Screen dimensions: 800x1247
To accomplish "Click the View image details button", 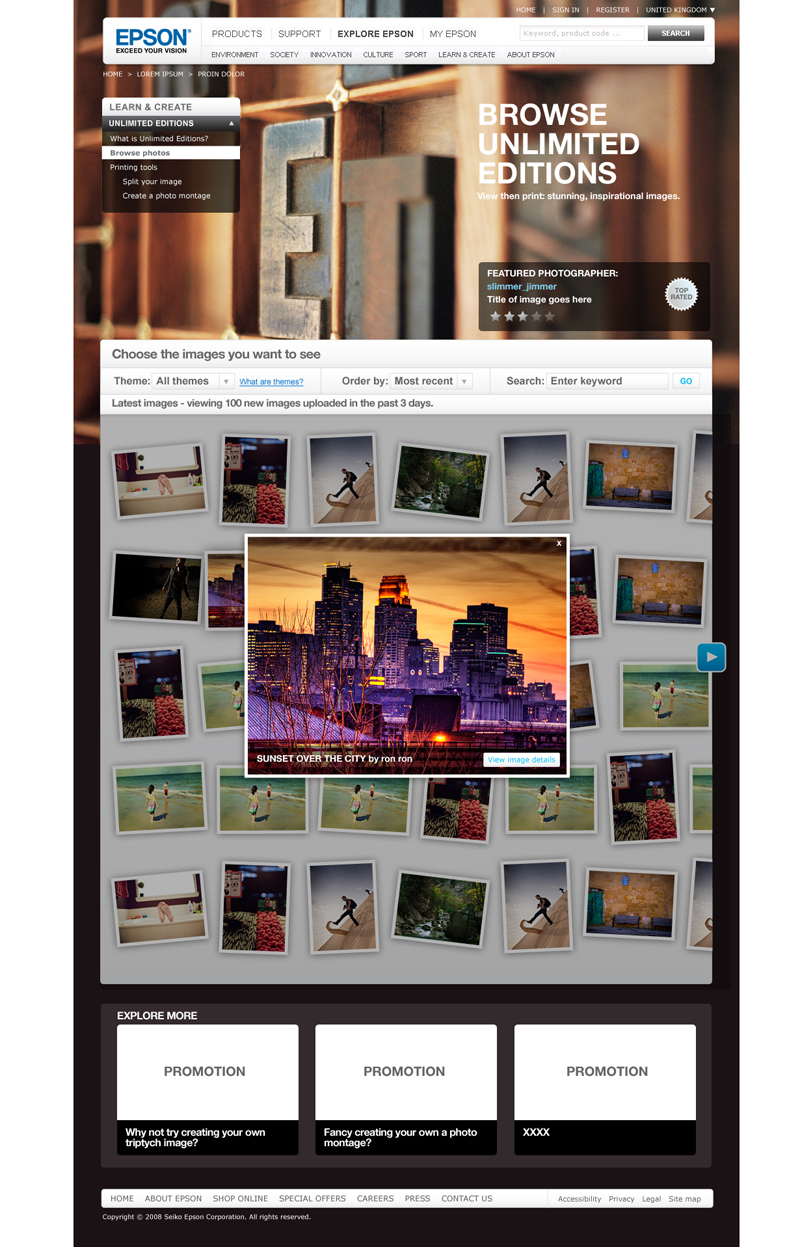I will click(521, 760).
